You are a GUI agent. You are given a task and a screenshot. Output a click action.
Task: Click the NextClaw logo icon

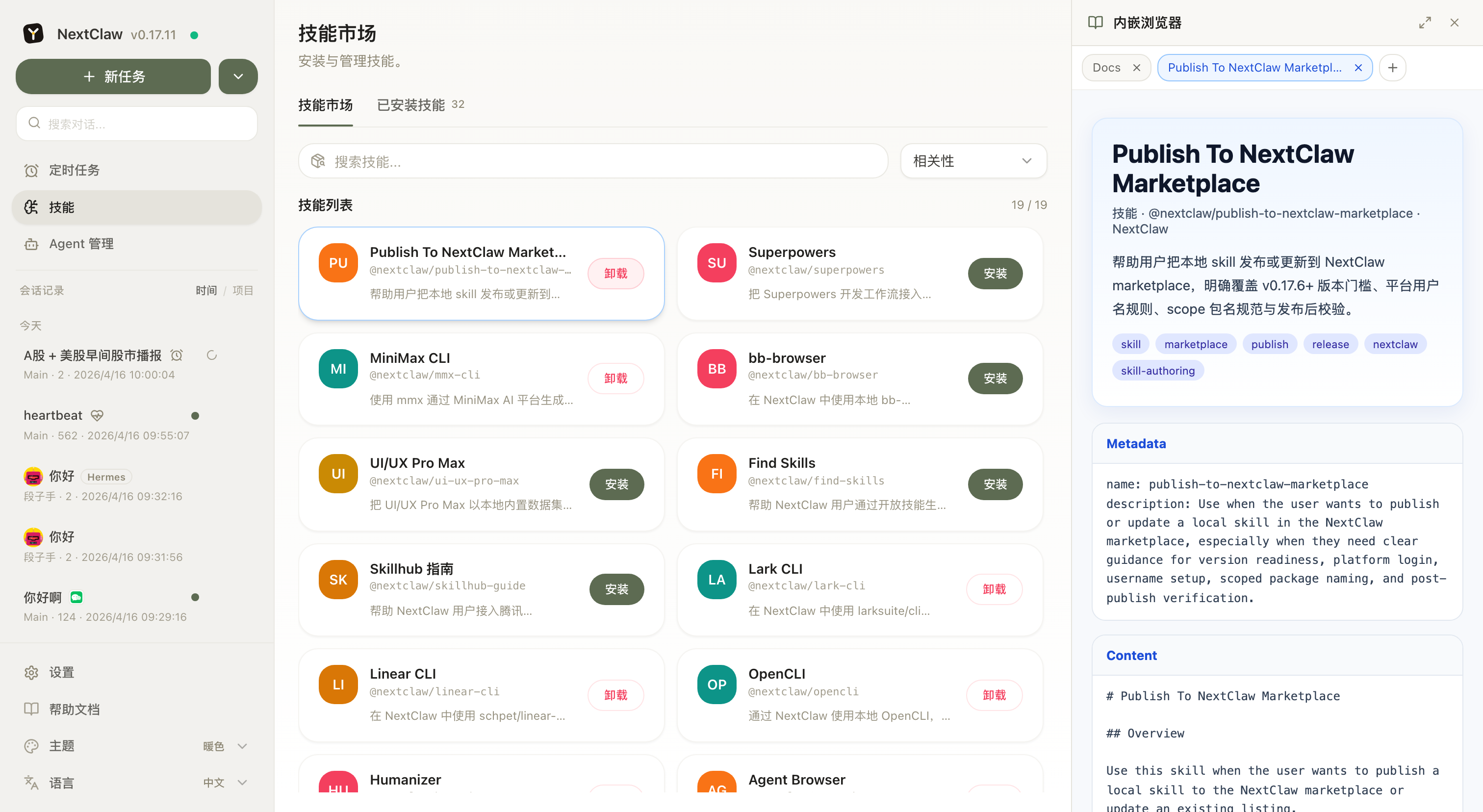[33, 34]
